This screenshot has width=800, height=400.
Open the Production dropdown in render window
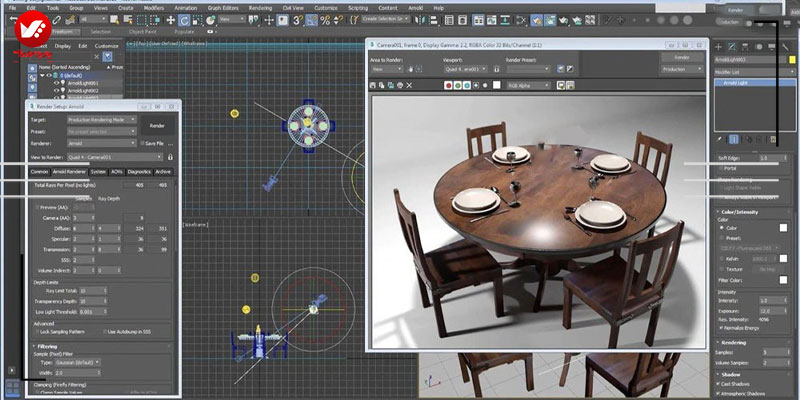pyautogui.click(x=682, y=69)
